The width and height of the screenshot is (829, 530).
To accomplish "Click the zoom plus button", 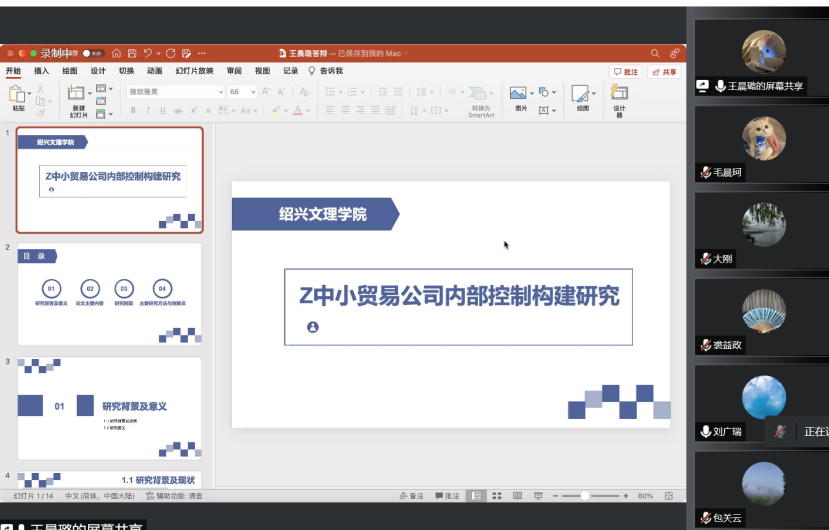I will [x=625, y=496].
